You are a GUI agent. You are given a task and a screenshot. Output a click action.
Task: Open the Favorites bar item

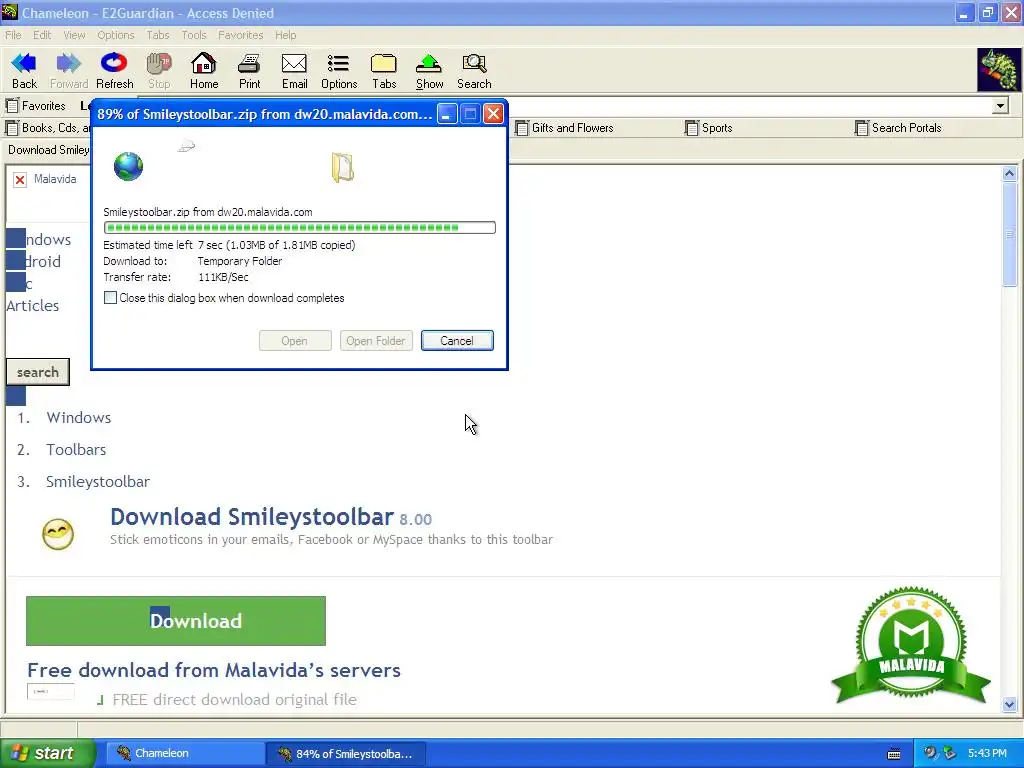[x=35, y=106]
